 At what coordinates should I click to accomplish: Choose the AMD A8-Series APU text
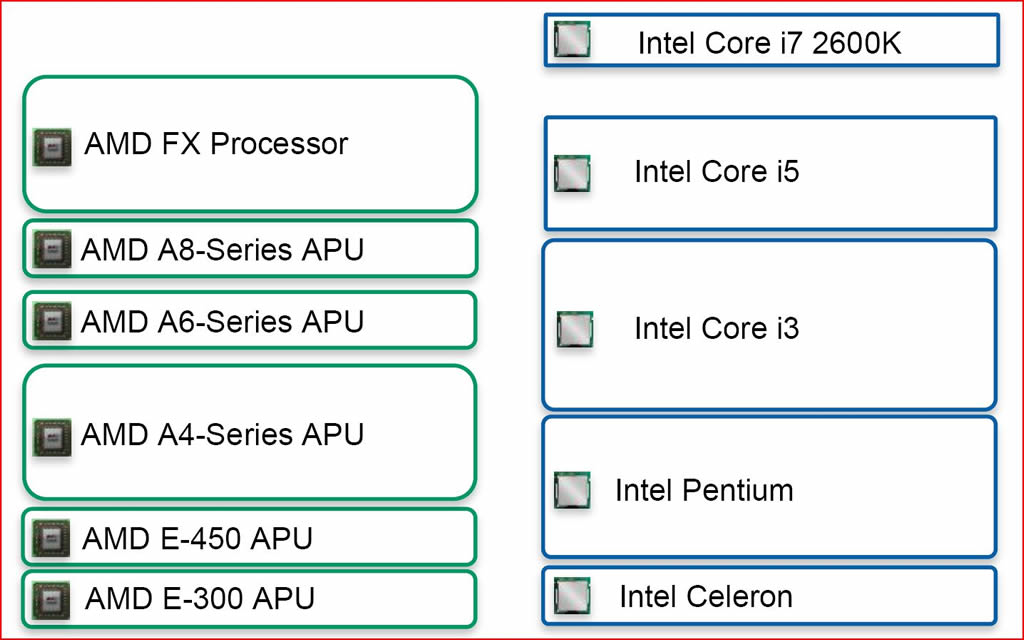[222, 249]
